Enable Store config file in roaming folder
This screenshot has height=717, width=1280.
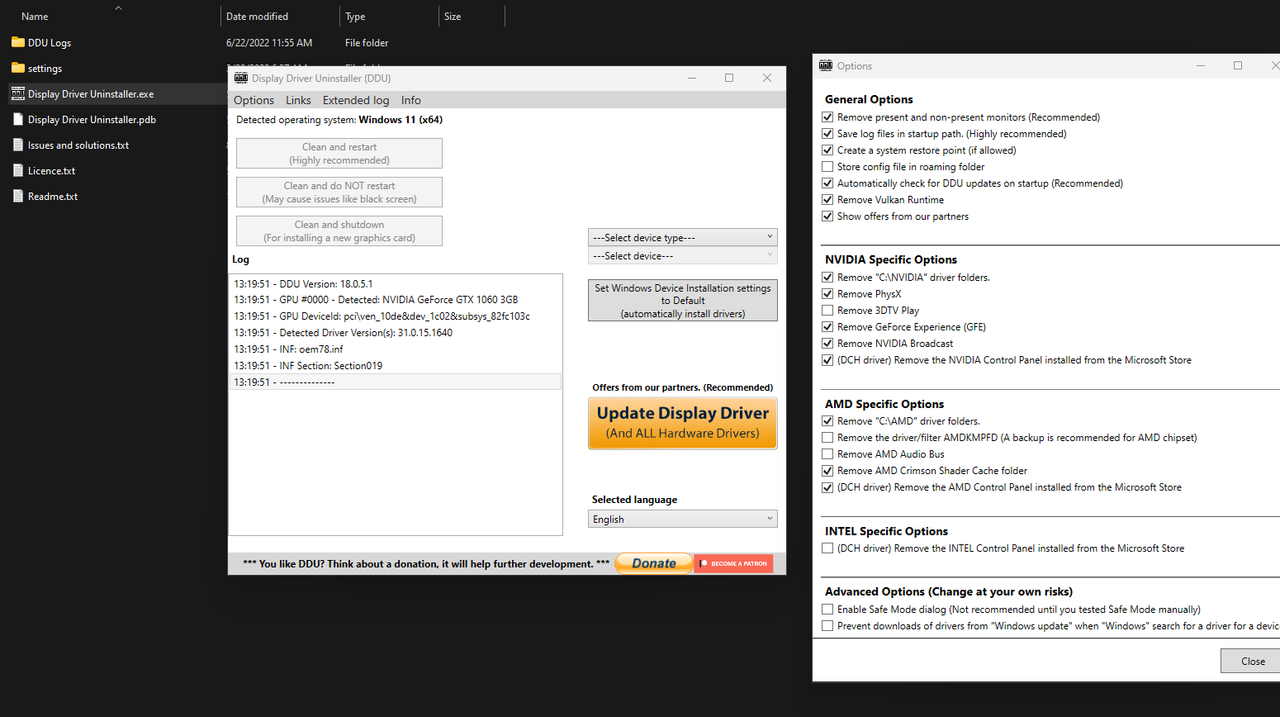pos(827,167)
